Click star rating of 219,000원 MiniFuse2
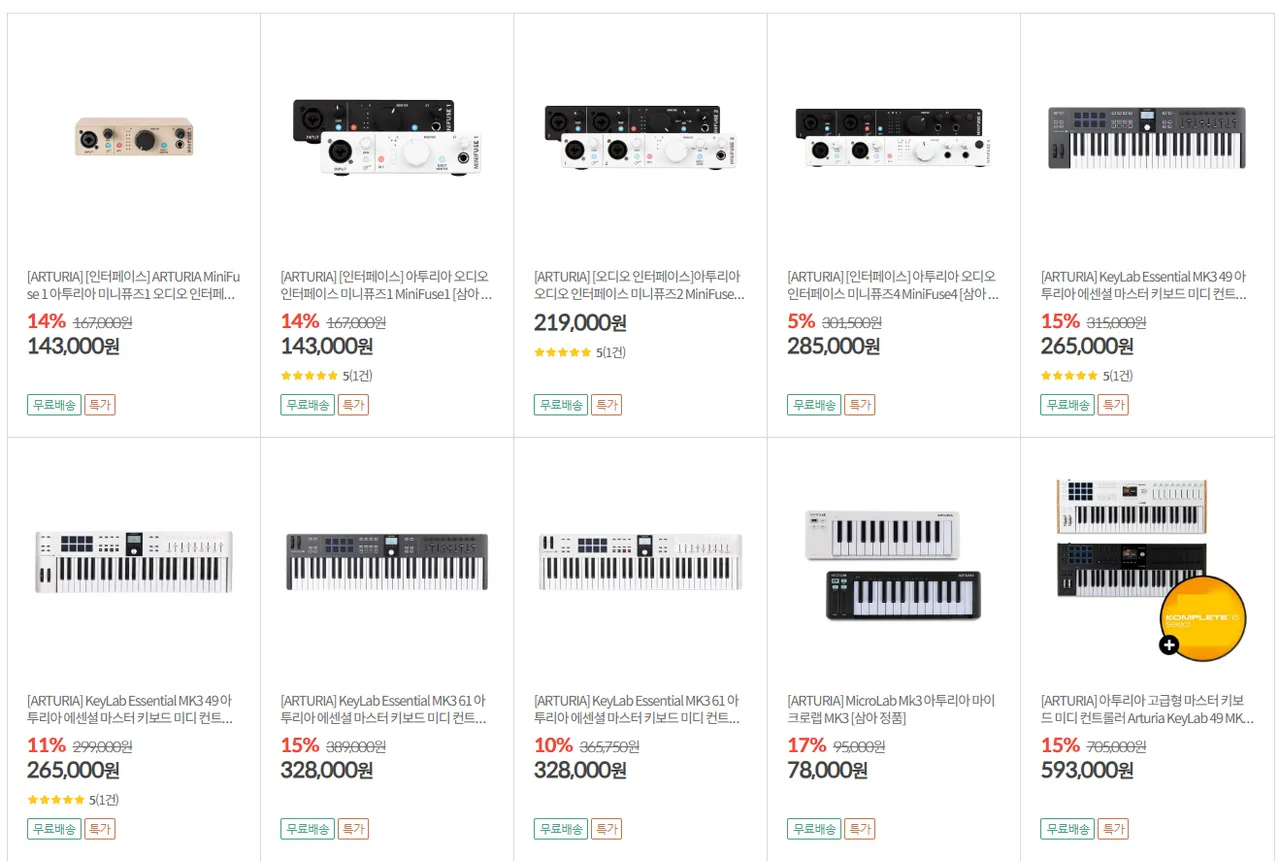1280x861 pixels. pos(562,353)
